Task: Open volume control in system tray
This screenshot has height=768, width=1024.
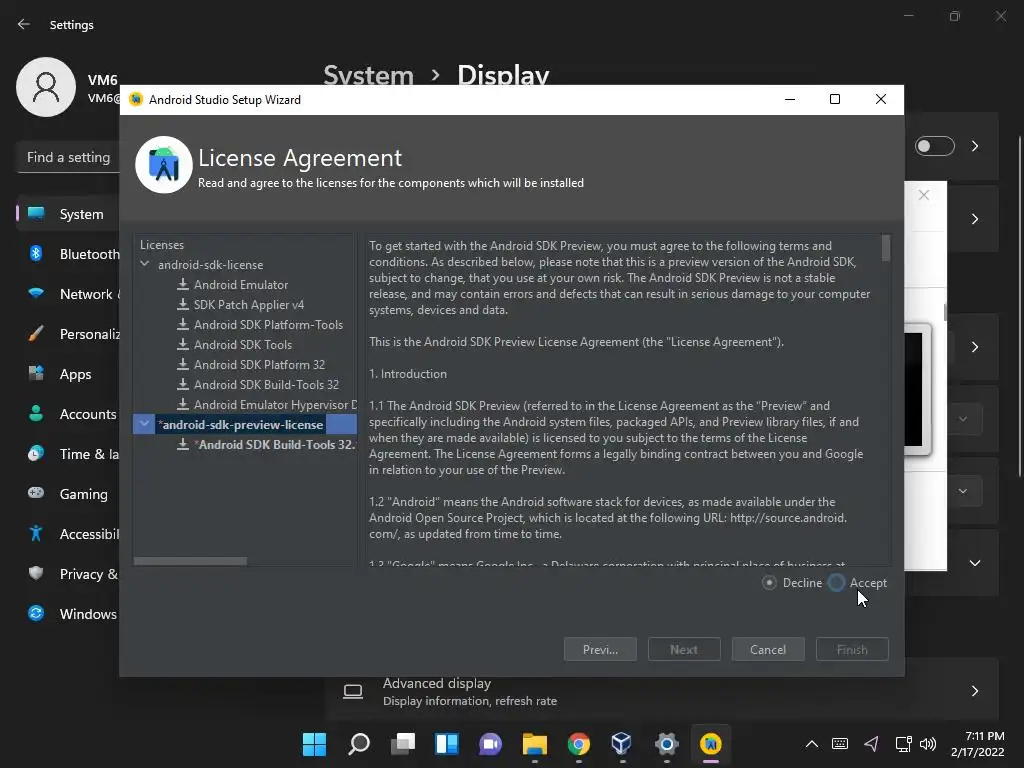Action: 928,744
